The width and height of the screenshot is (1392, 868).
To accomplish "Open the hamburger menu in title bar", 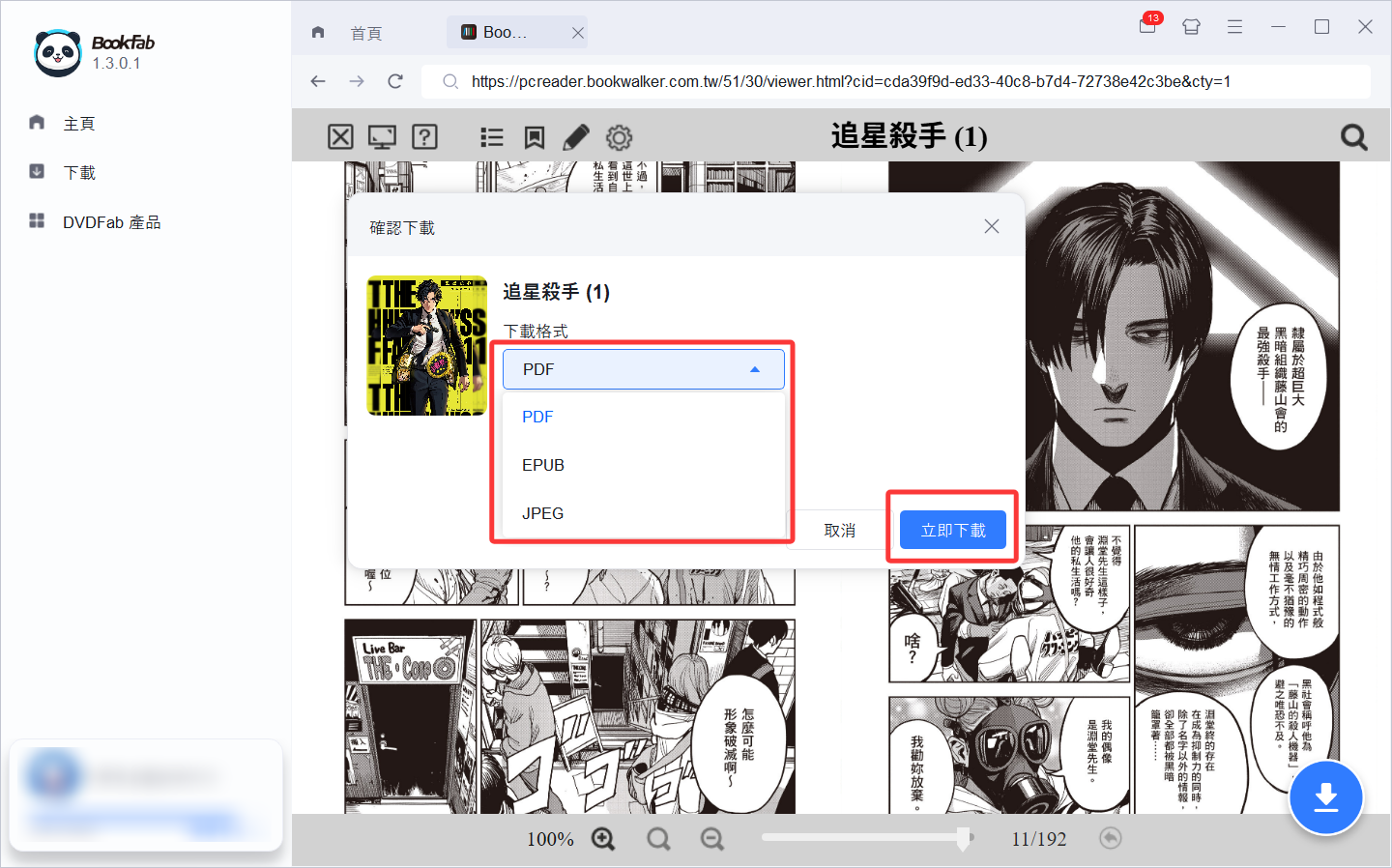I will point(1234,27).
